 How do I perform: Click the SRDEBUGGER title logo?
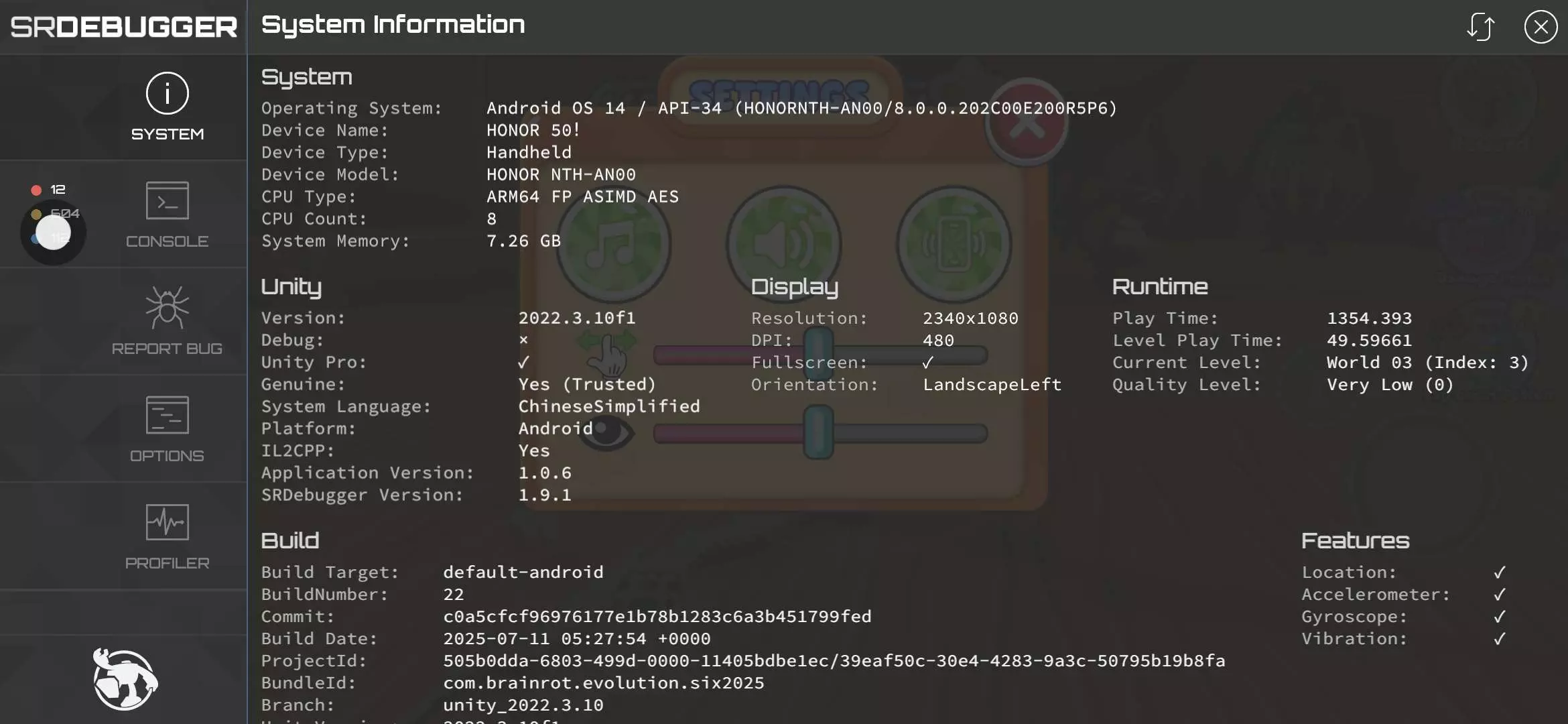coord(124,27)
